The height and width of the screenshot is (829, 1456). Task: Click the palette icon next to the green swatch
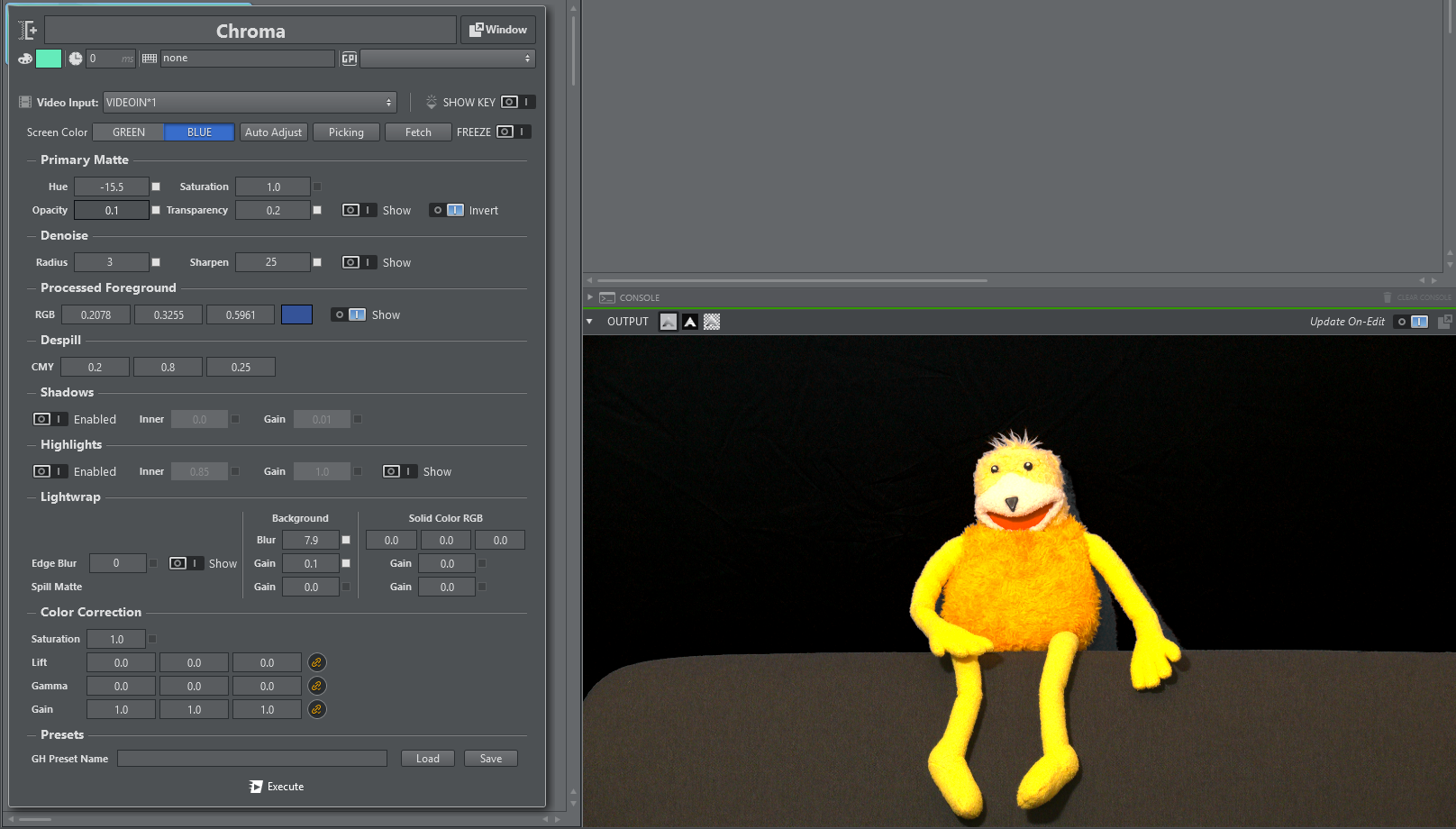point(25,59)
